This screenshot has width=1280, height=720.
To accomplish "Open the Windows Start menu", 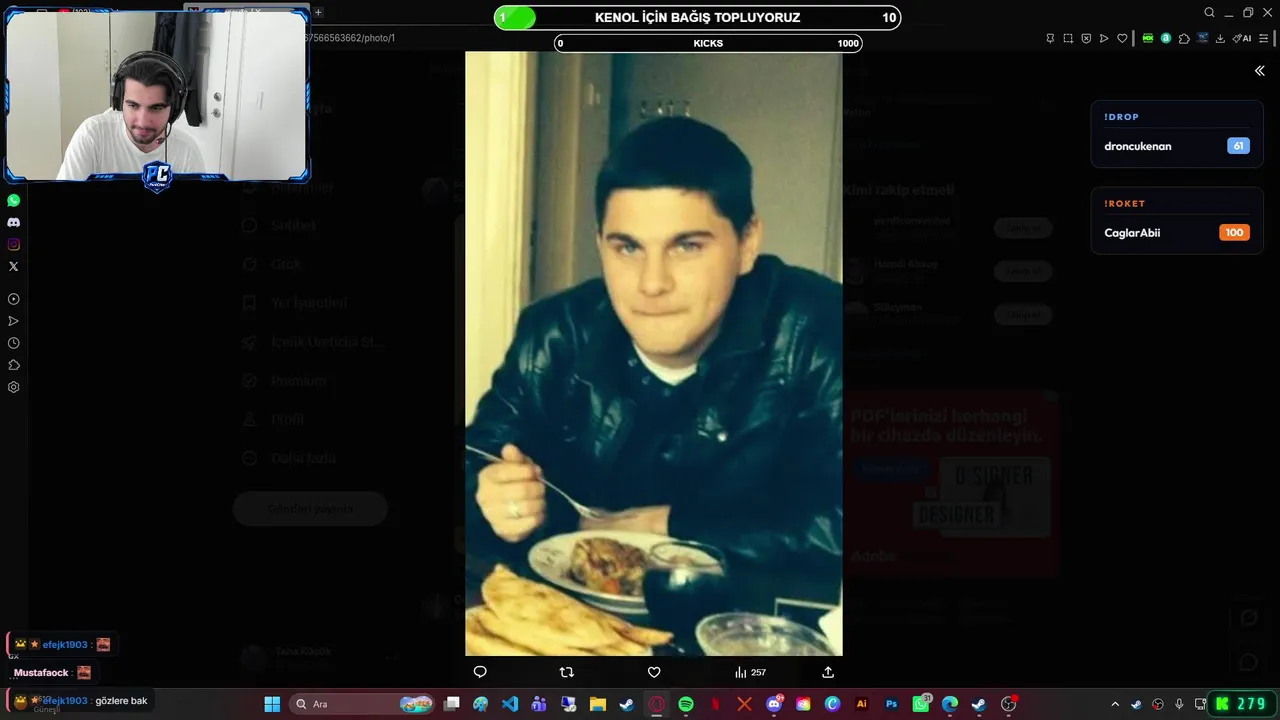I will (272, 704).
